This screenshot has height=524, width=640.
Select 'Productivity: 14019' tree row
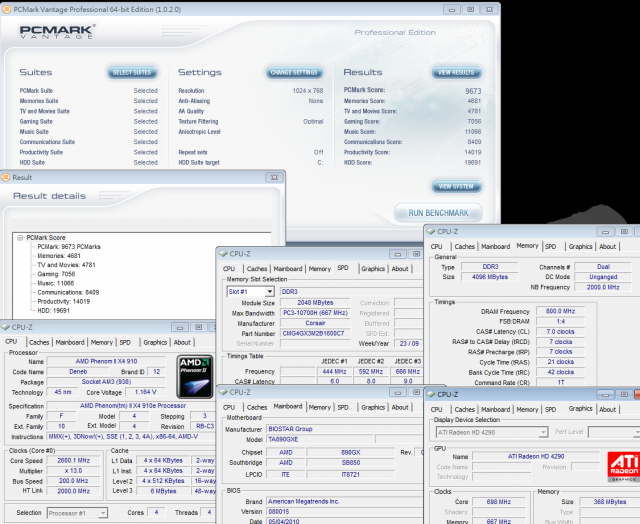(64, 301)
